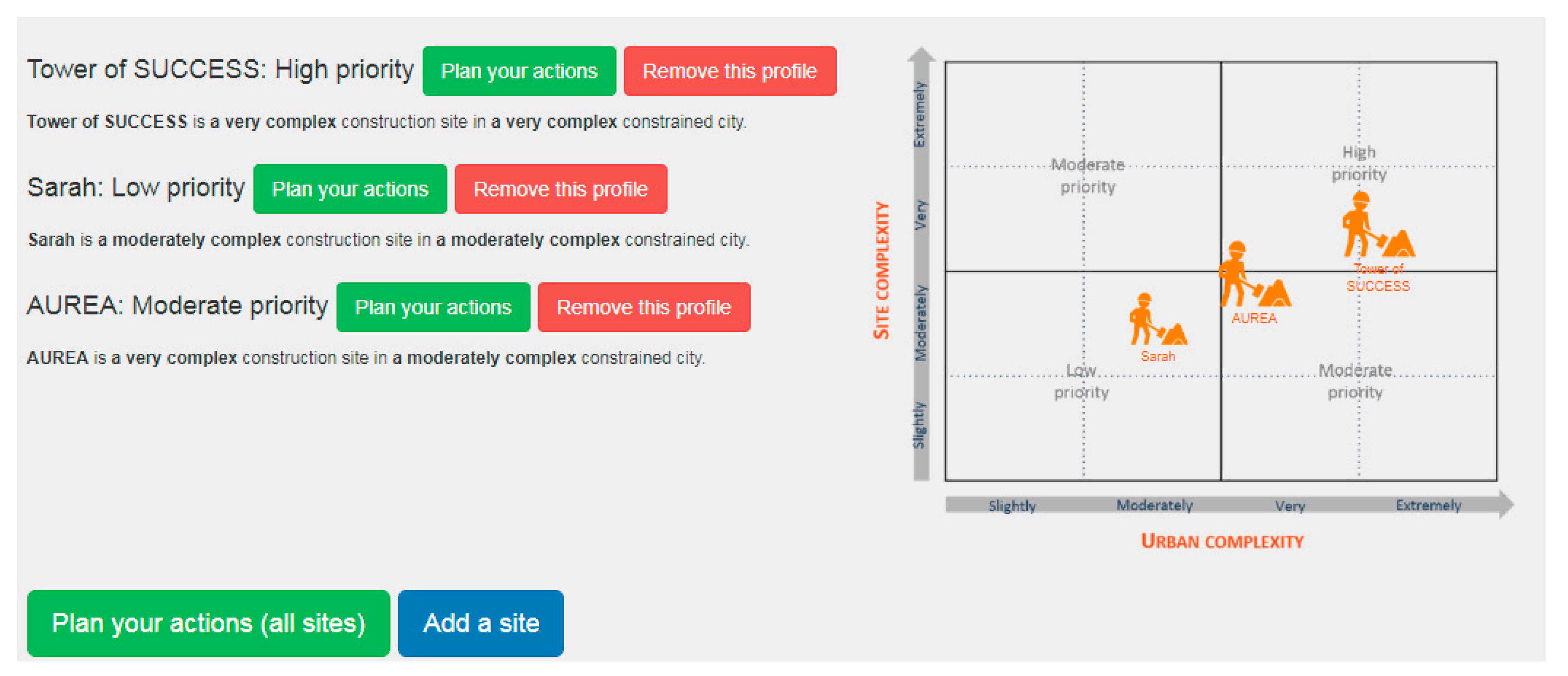The image size is (1568, 676).
Task: Plan actions for Tower of SUCCESS
Action: (519, 71)
